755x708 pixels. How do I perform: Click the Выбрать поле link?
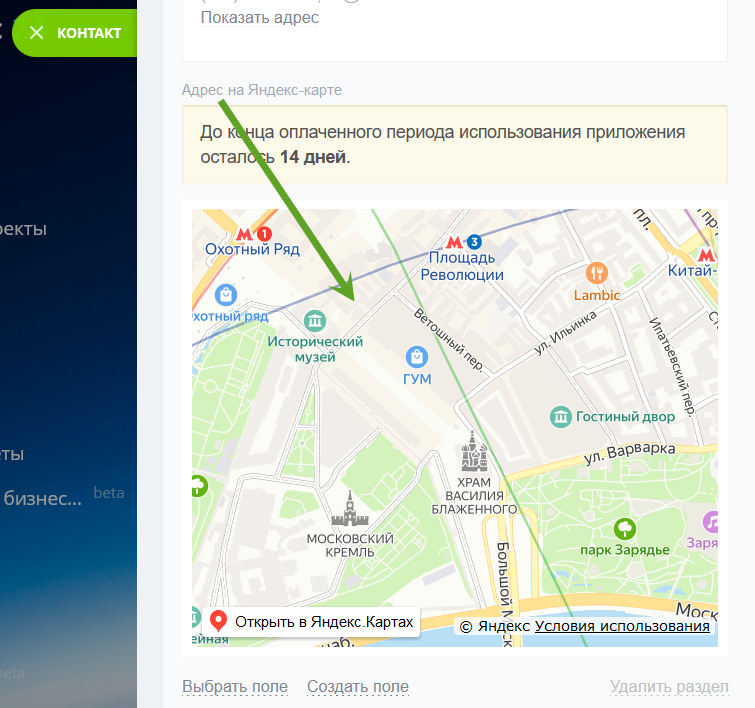tap(235, 686)
